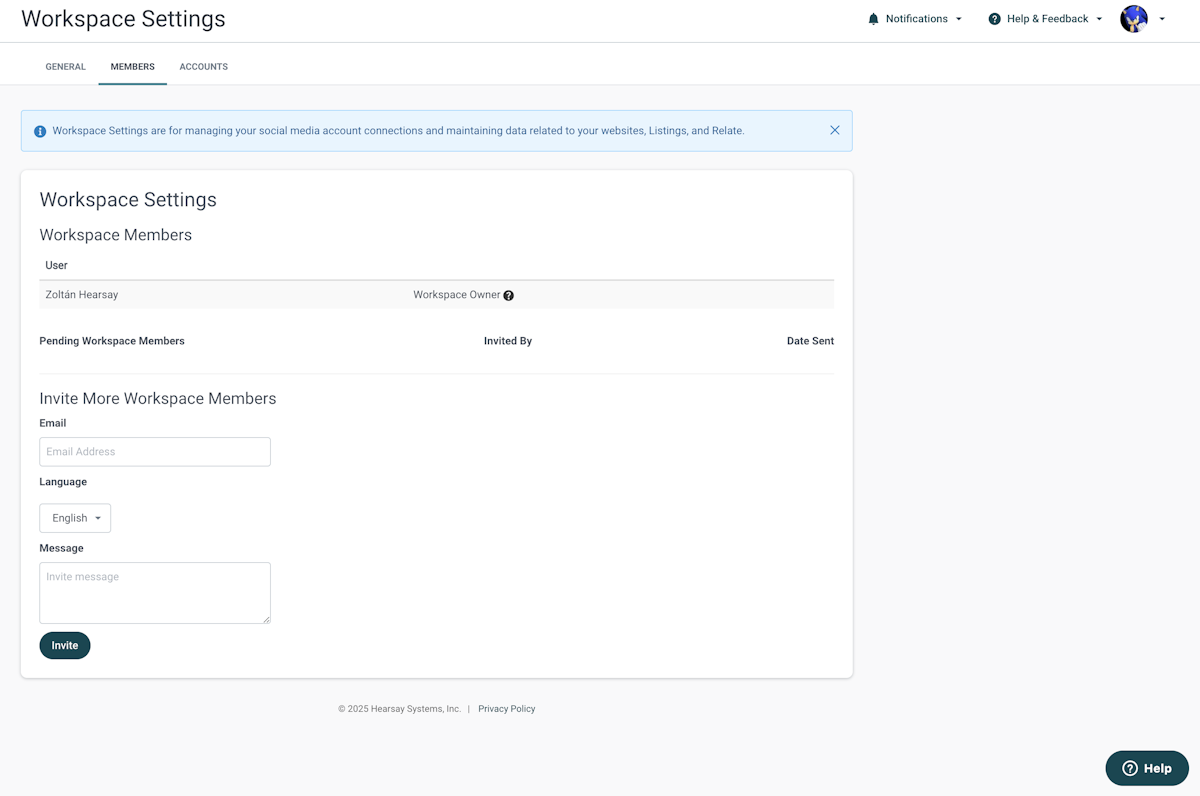This screenshot has width=1200, height=796.
Task: Focus the Email Address field
Action: [x=155, y=452]
